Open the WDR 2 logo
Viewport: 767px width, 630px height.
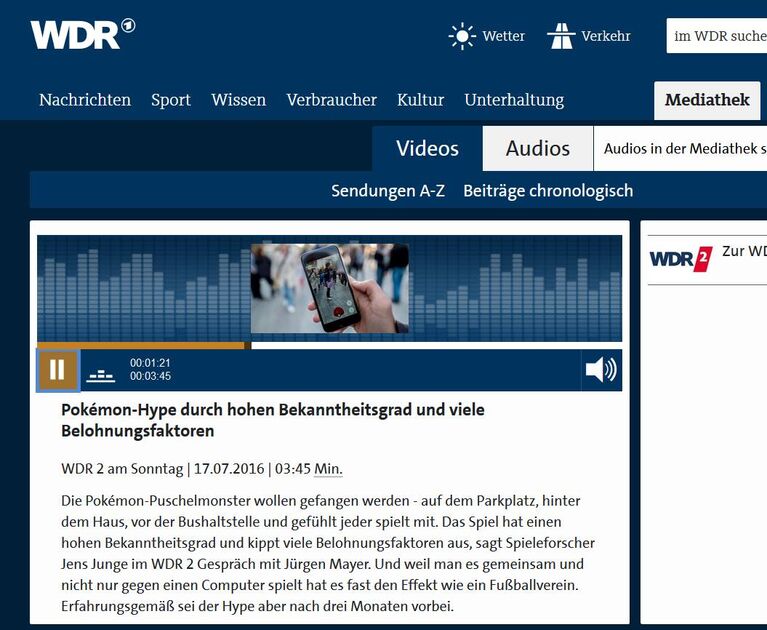(680, 259)
